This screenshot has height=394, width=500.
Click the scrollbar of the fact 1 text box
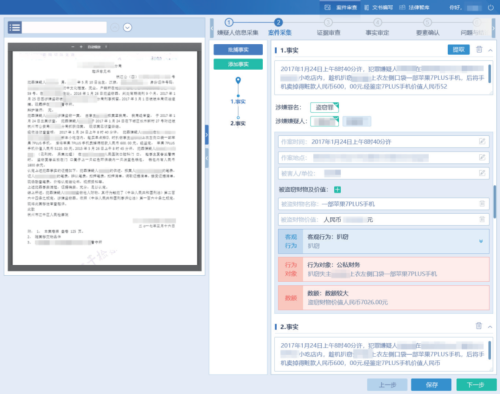pyautogui.click(x=489, y=74)
